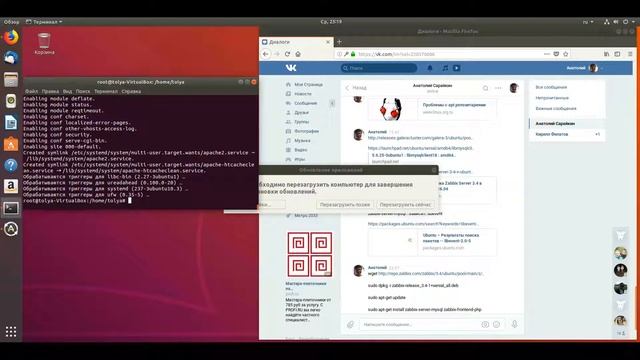
Task: Click the Firefox back arrow
Action: [266, 54]
